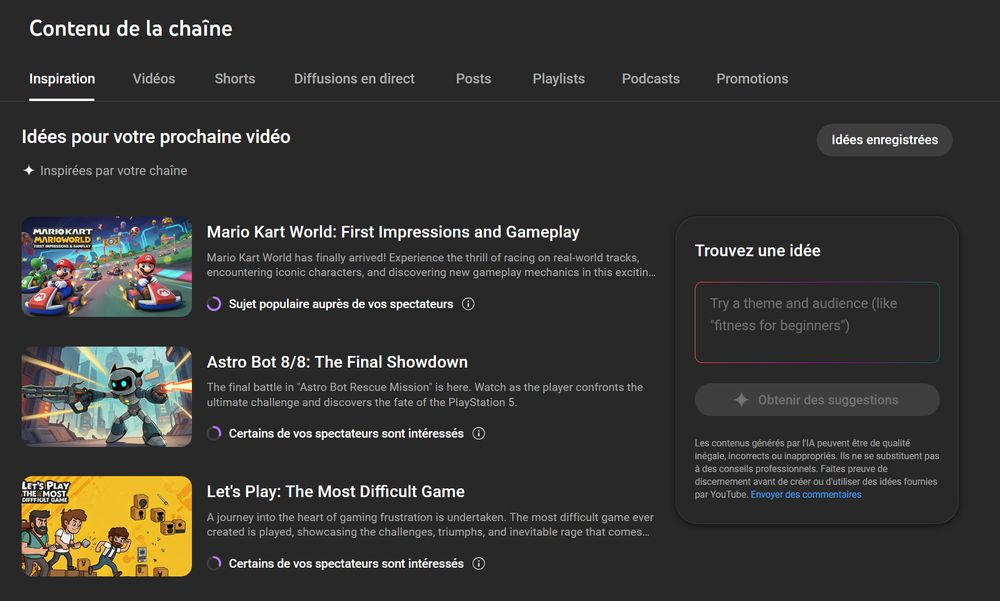Click the "Idées pour votre prochaine vidéo" heading

(156, 137)
